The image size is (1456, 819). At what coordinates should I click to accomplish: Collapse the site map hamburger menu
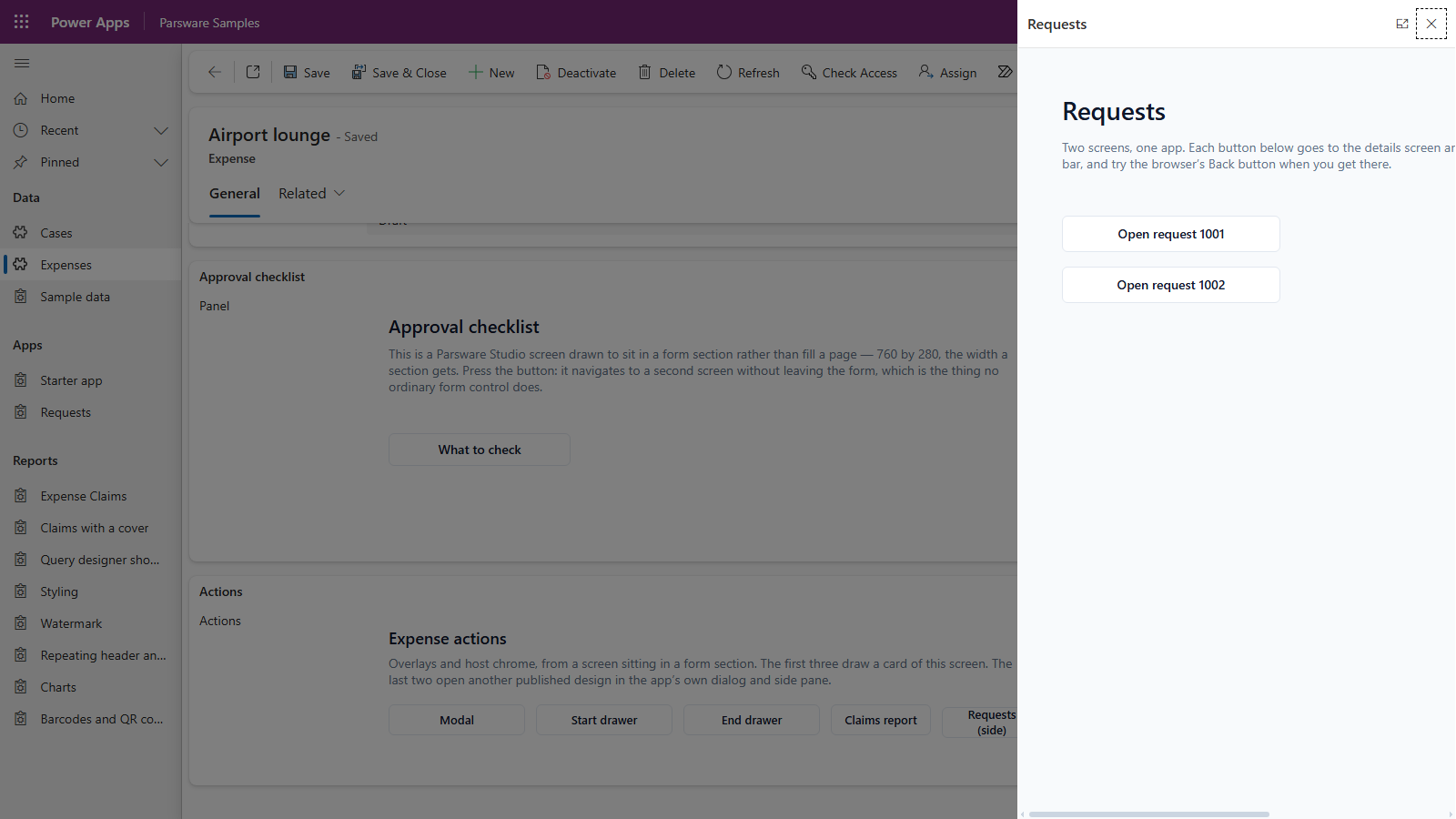22,63
